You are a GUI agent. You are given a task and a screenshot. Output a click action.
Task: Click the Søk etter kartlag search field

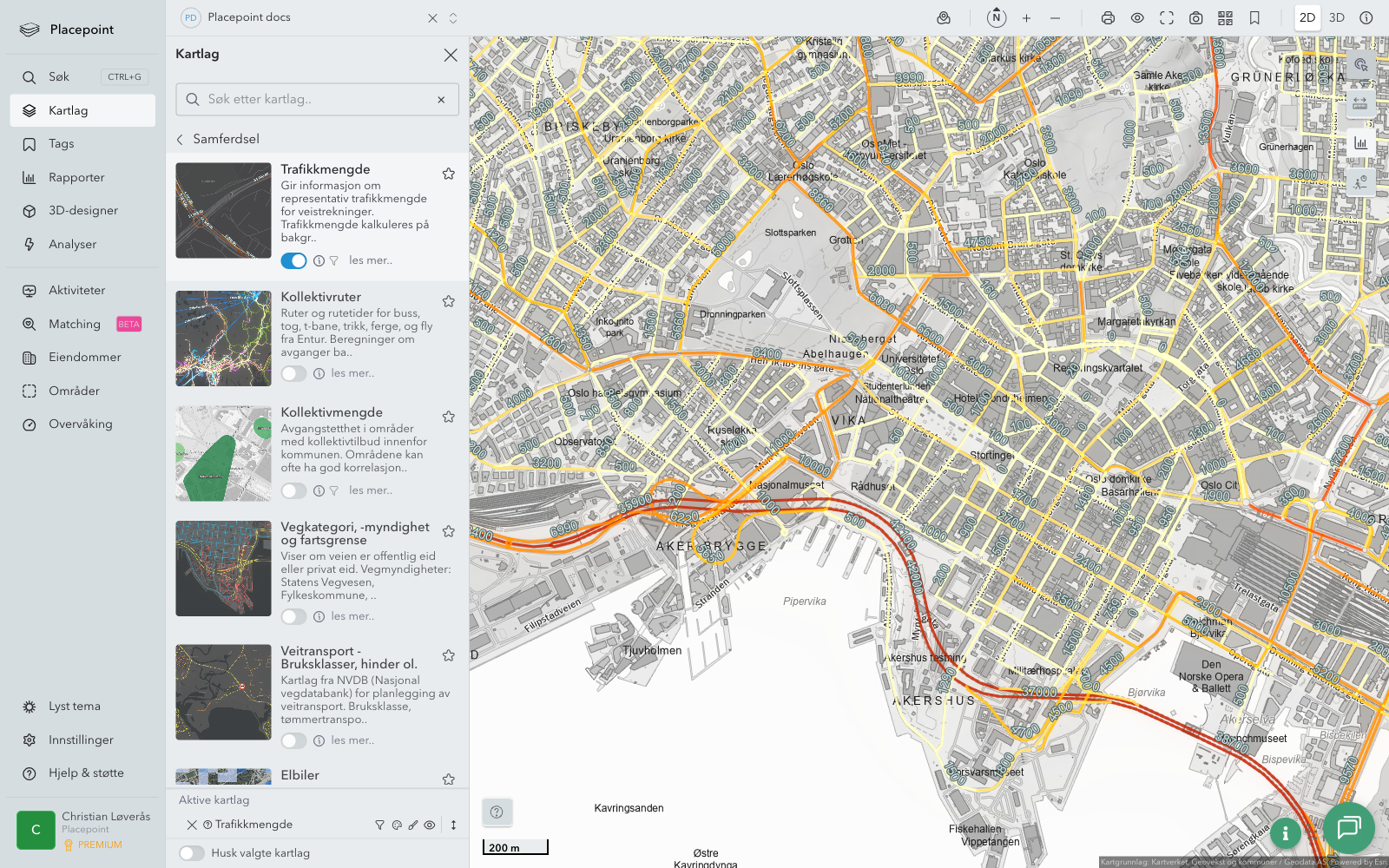click(x=317, y=99)
